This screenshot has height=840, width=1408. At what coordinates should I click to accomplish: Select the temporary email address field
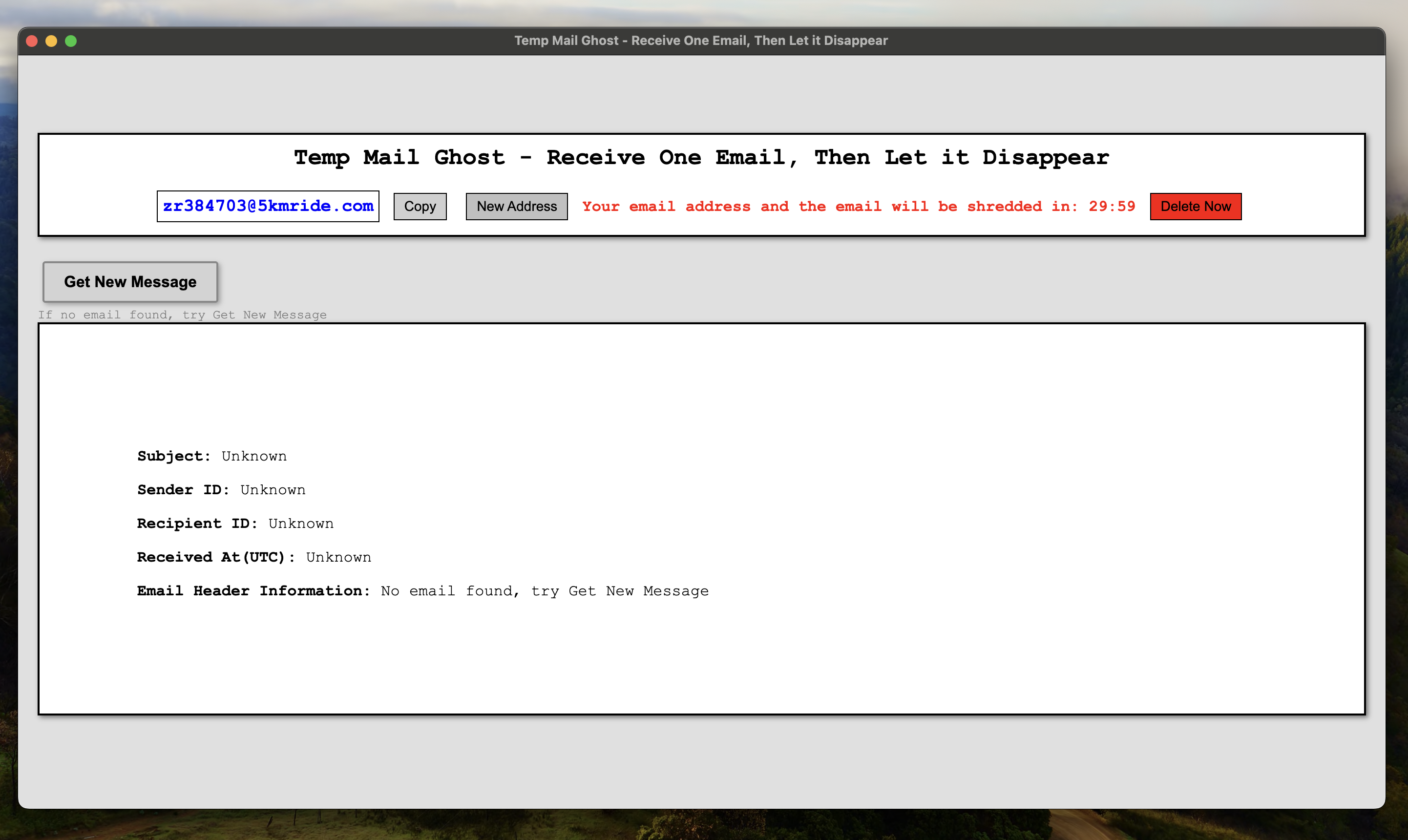(x=268, y=206)
